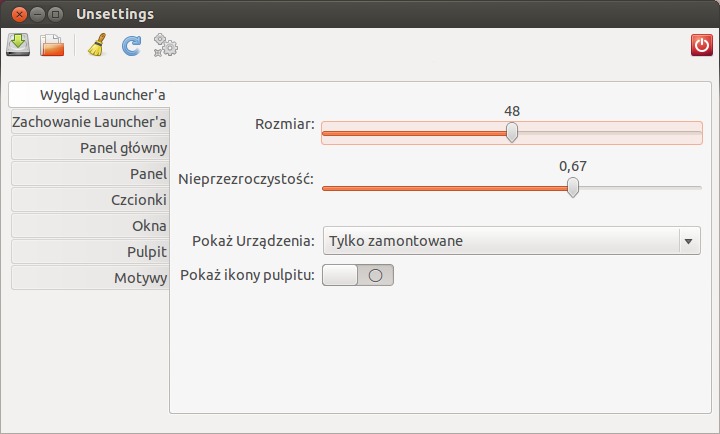Open the load settings folder icon
This screenshot has height=434, width=720.
(52, 45)
